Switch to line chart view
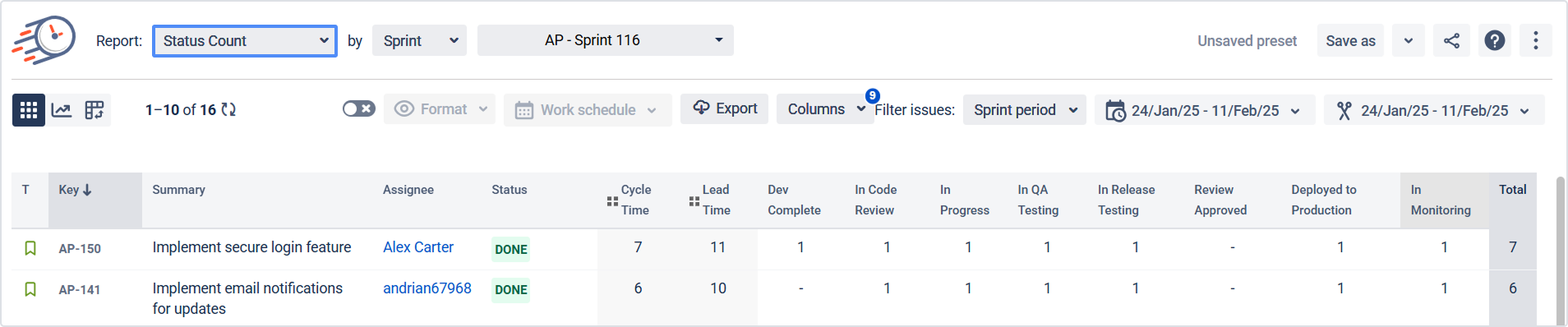The image size is (1568, 327). coord(62,110)
